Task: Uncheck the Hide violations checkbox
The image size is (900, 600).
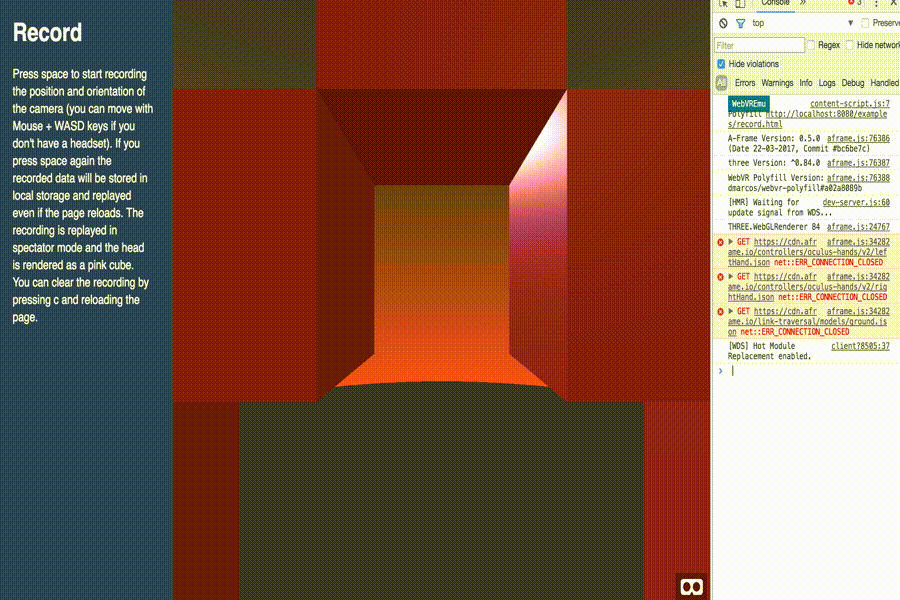Action: click(721, 64)
